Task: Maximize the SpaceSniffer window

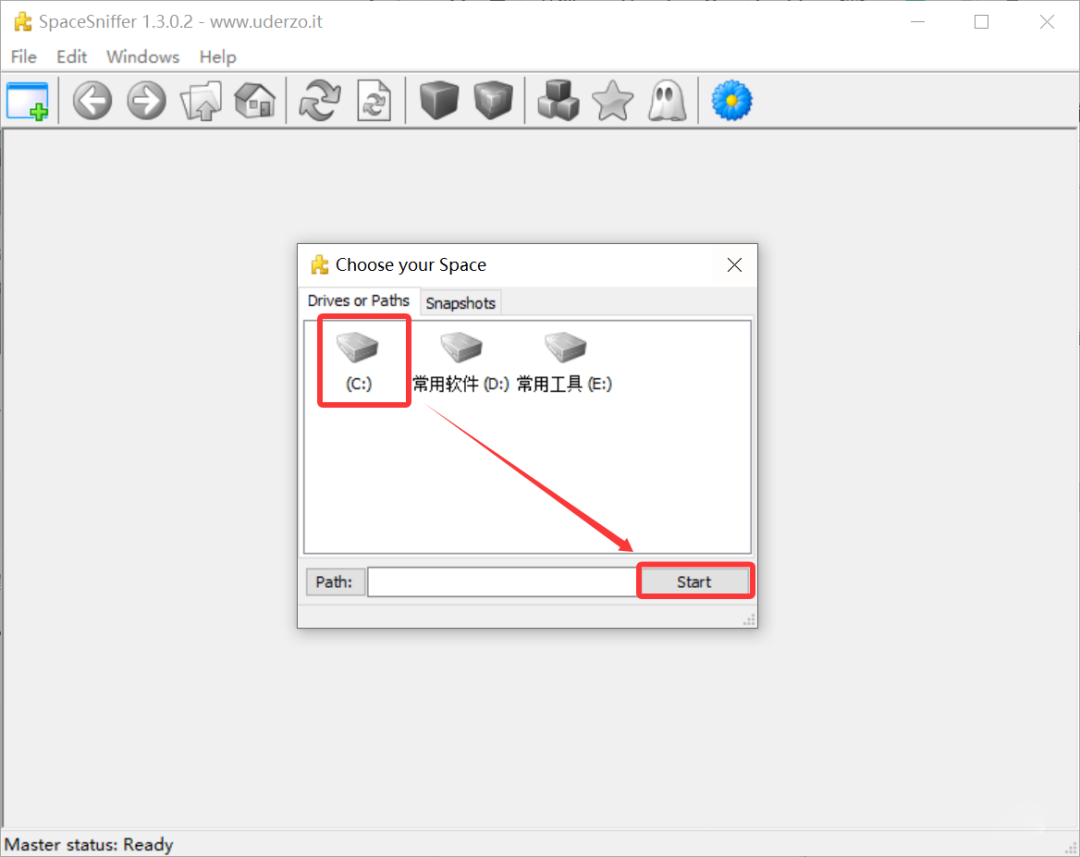Action: tap(982, 22)
